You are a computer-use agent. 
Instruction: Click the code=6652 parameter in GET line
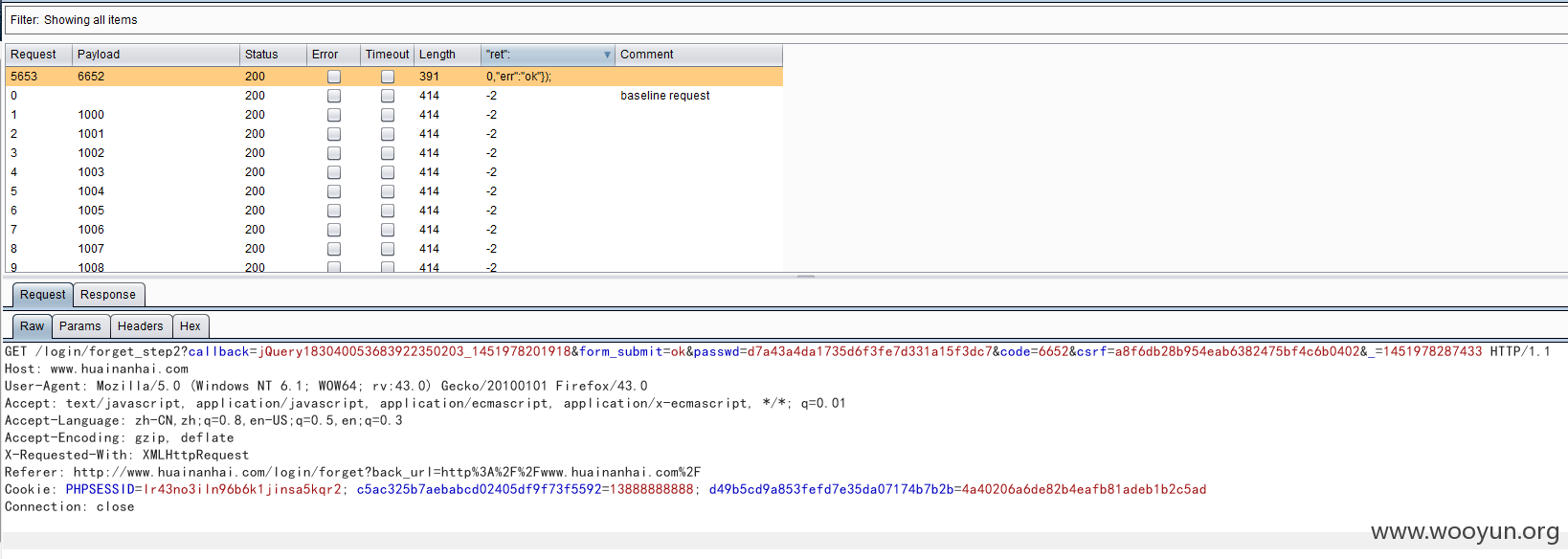[1034, 351]
